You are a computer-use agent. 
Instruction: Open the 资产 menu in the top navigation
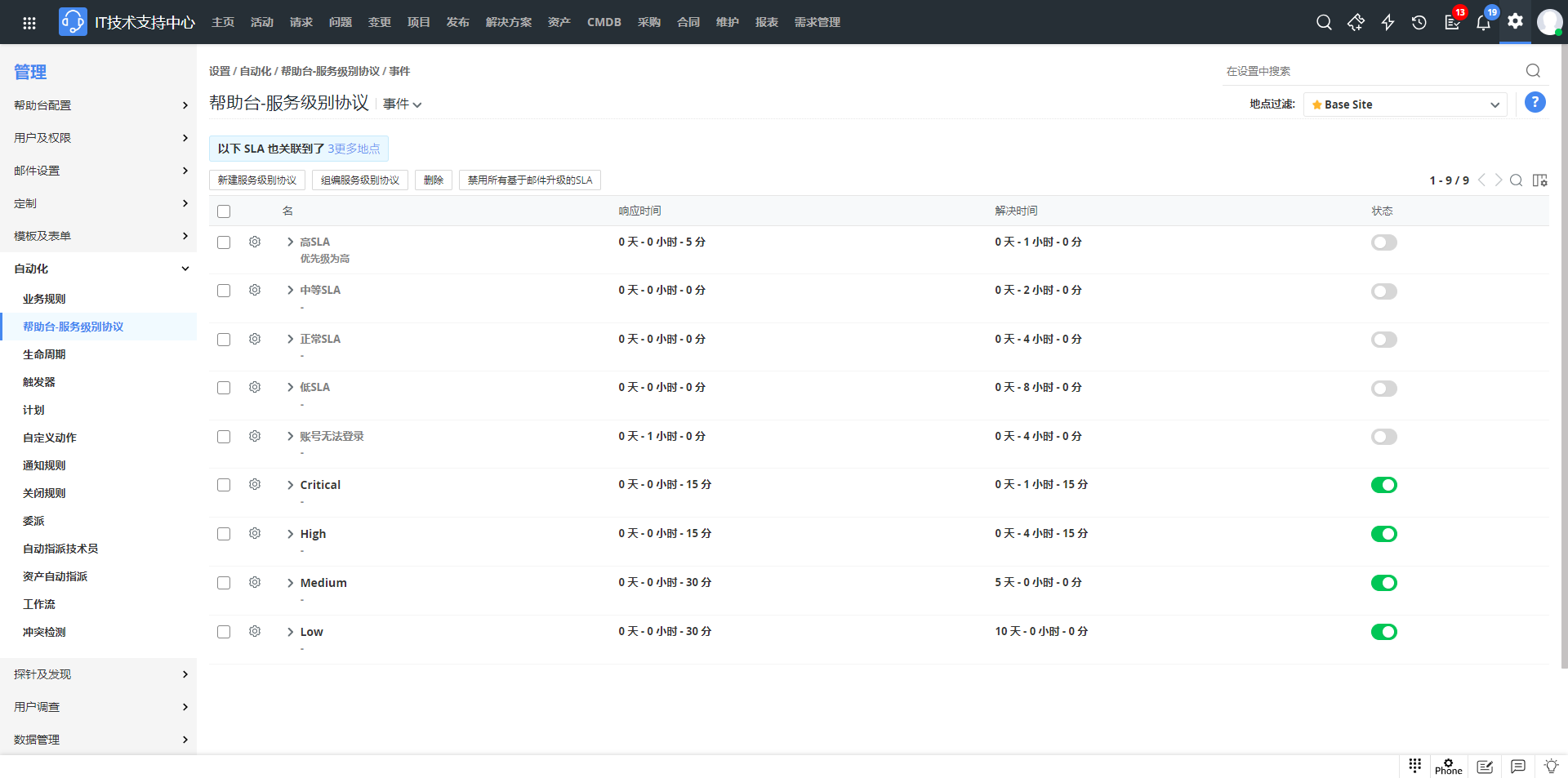(559, 22)
